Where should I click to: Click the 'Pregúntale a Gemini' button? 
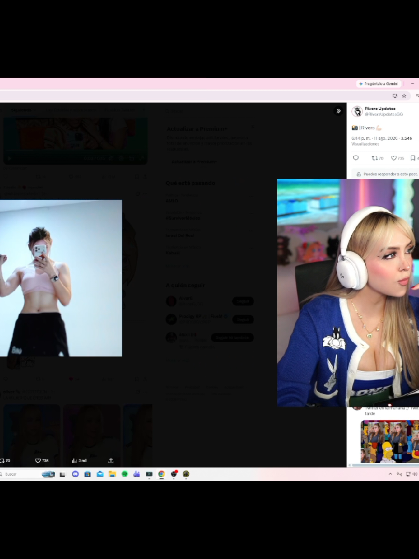pyautogui.click(x=379, y=84)
